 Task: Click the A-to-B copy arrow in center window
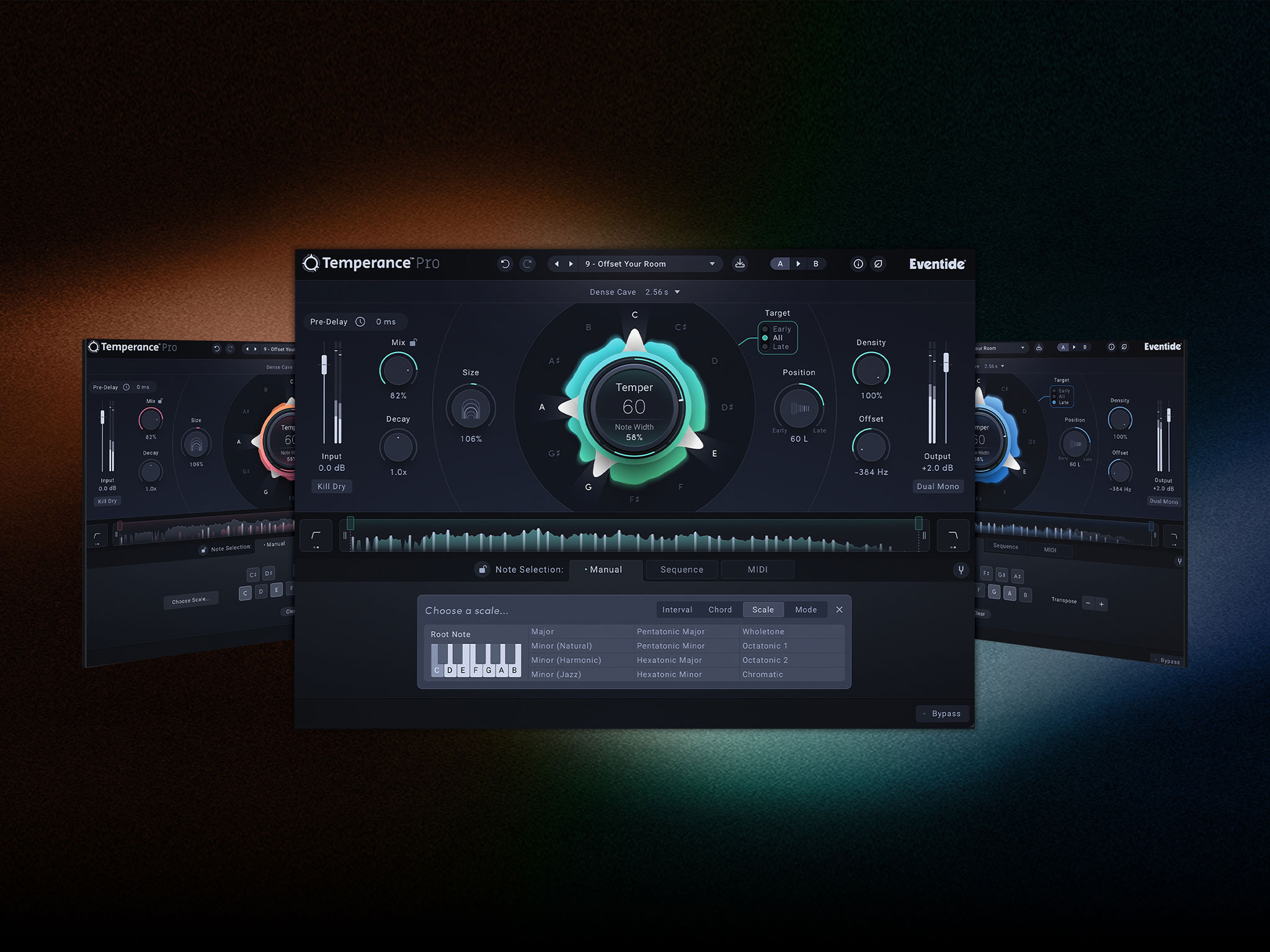pos(798,264)
